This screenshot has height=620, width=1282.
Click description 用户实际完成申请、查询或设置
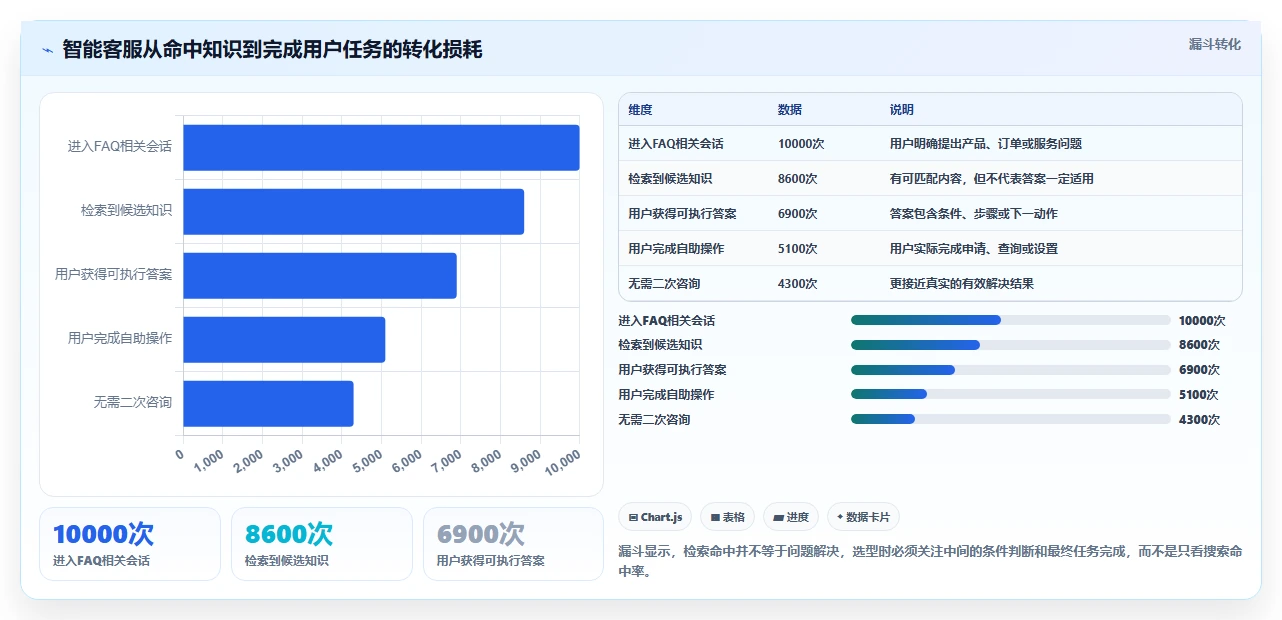coord(973,249)
